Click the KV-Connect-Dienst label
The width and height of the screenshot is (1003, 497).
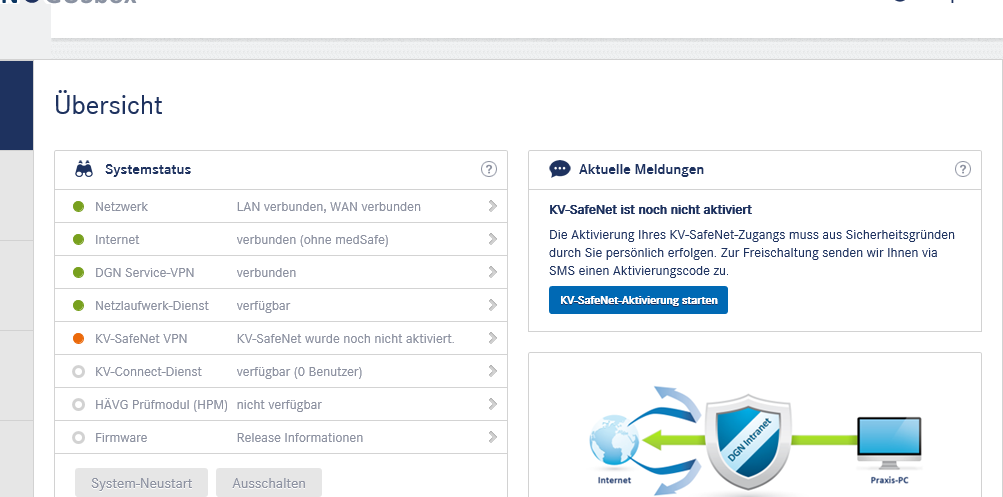pos(148,372)
